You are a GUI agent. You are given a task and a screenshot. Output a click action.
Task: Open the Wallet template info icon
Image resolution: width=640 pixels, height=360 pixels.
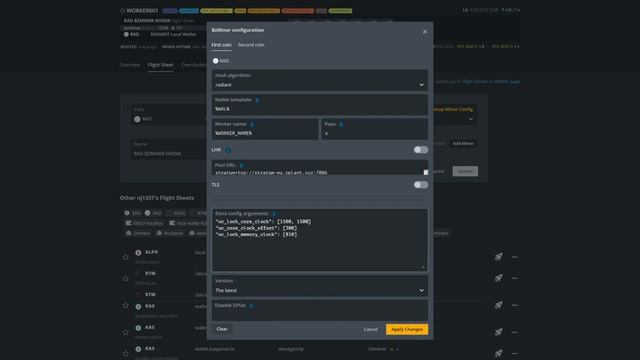[257, 100]
